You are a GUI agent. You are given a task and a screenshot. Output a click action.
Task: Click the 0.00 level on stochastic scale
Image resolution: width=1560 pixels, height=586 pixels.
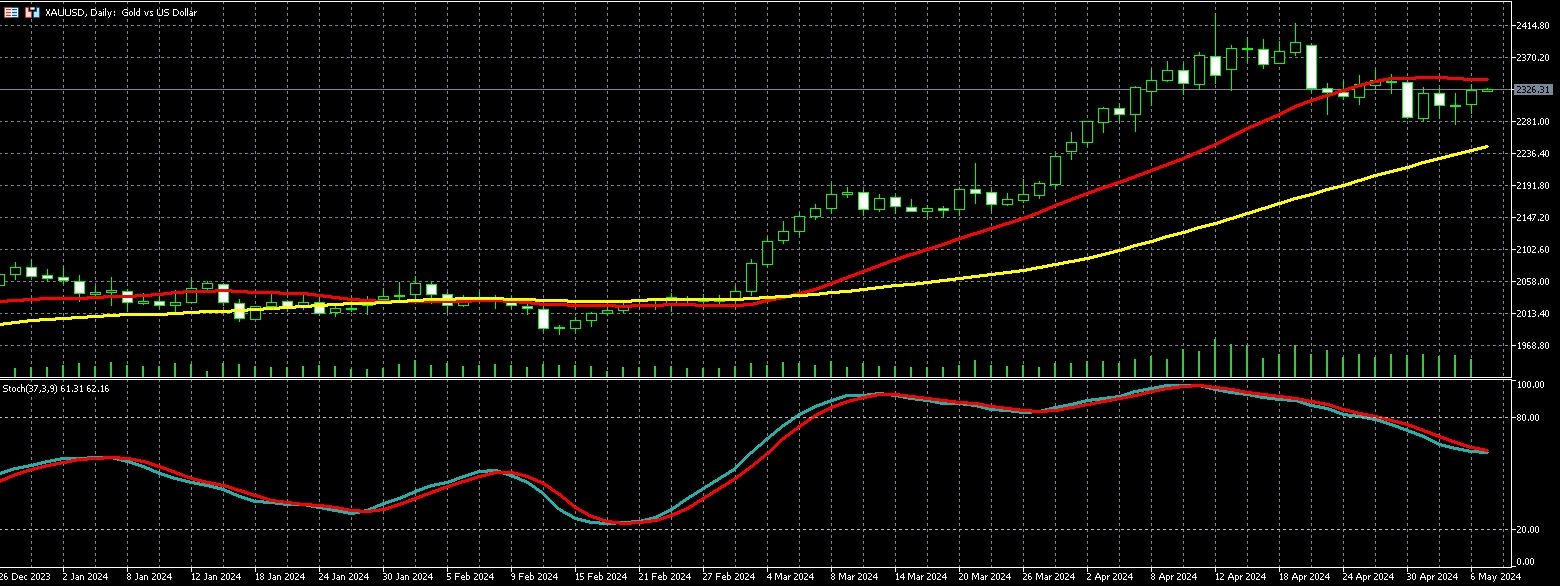(1527, 560)
